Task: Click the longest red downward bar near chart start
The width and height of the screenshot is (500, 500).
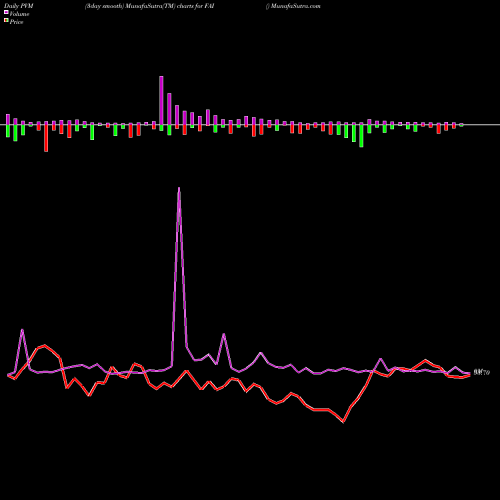Action: [x=46, y=138]
